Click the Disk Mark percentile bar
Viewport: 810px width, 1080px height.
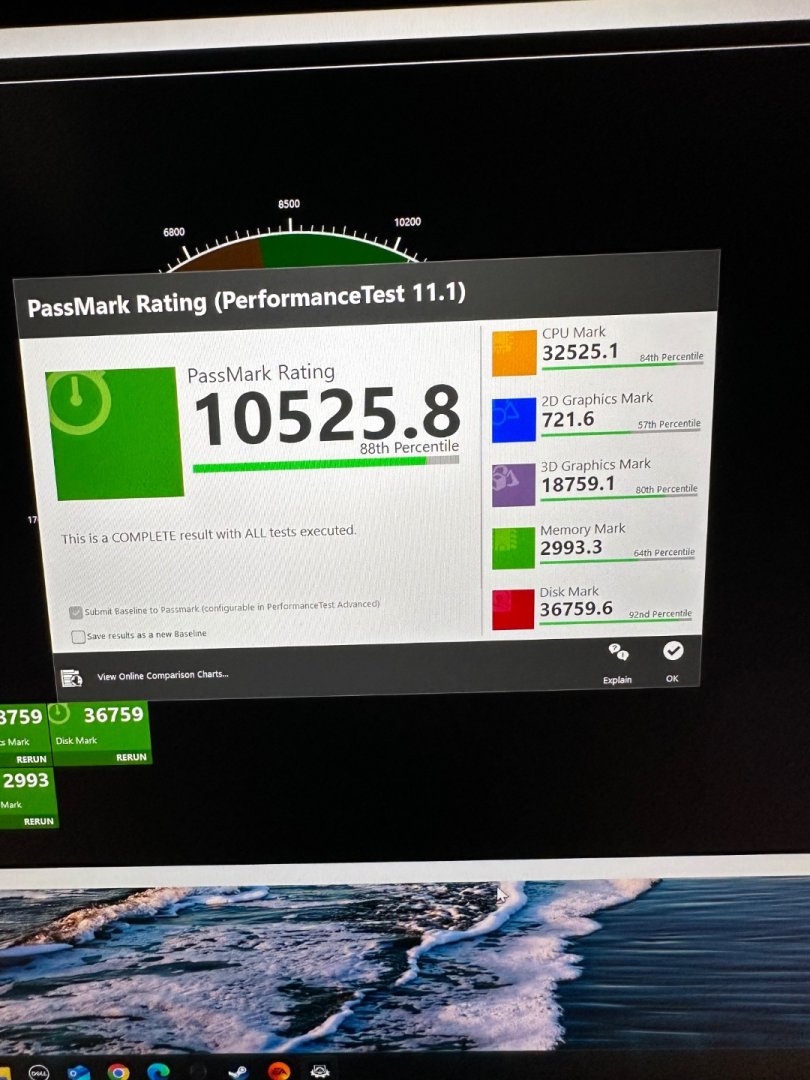[616, 621]
